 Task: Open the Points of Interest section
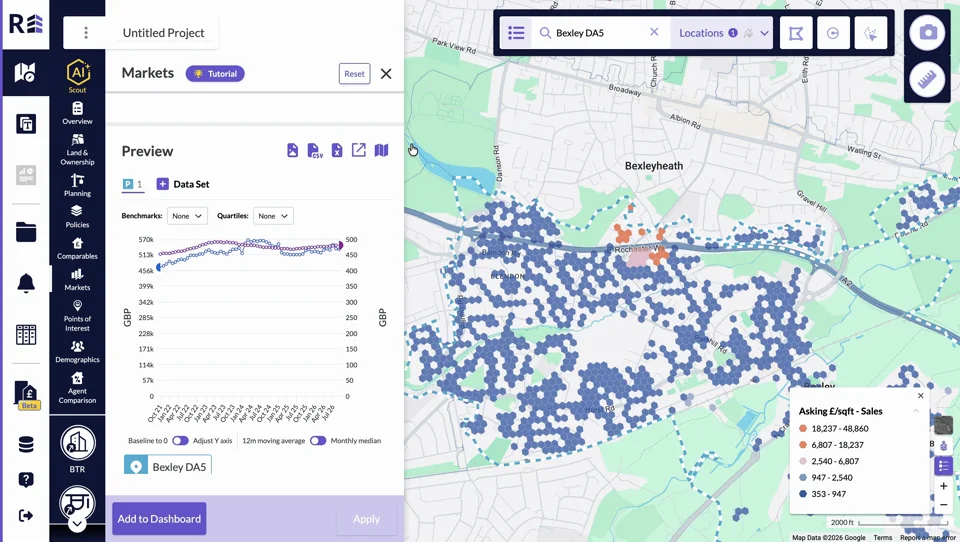[x=78, y=316]
